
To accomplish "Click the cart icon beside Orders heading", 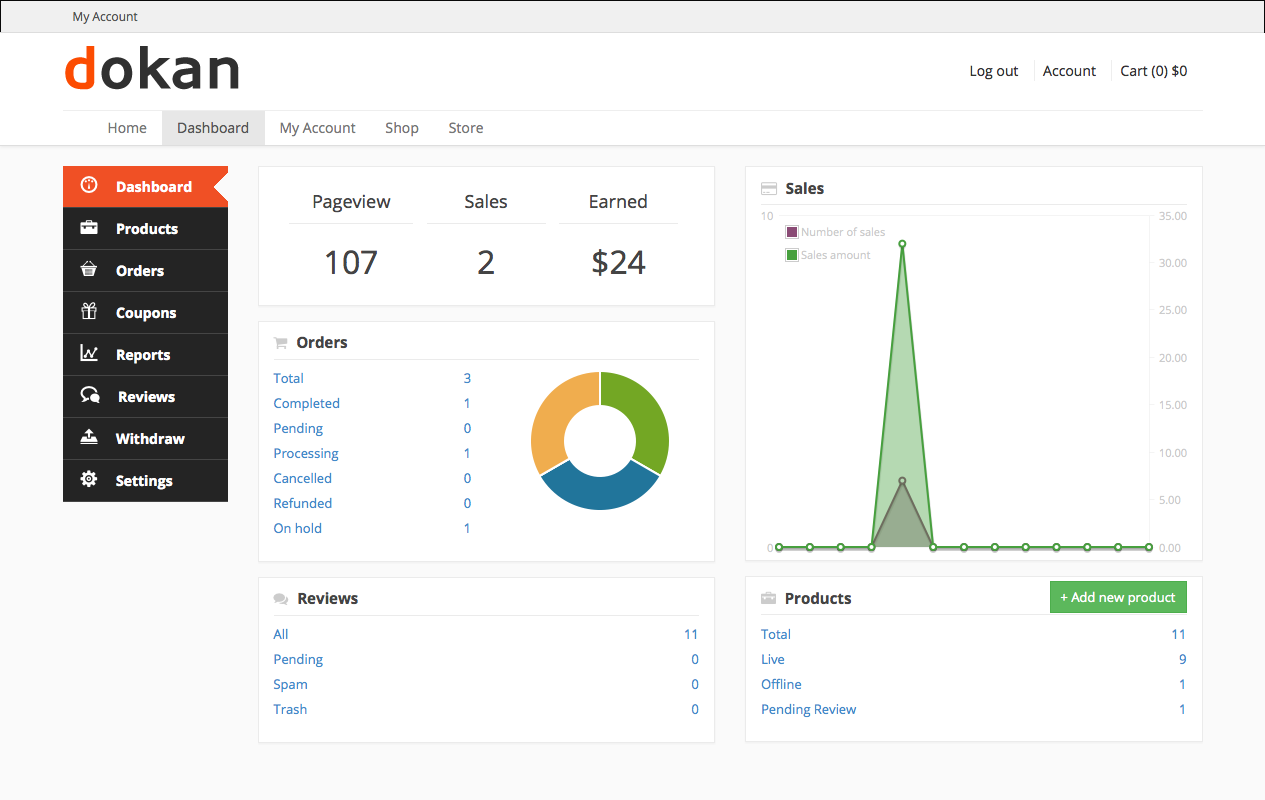I will click(280, 343).
